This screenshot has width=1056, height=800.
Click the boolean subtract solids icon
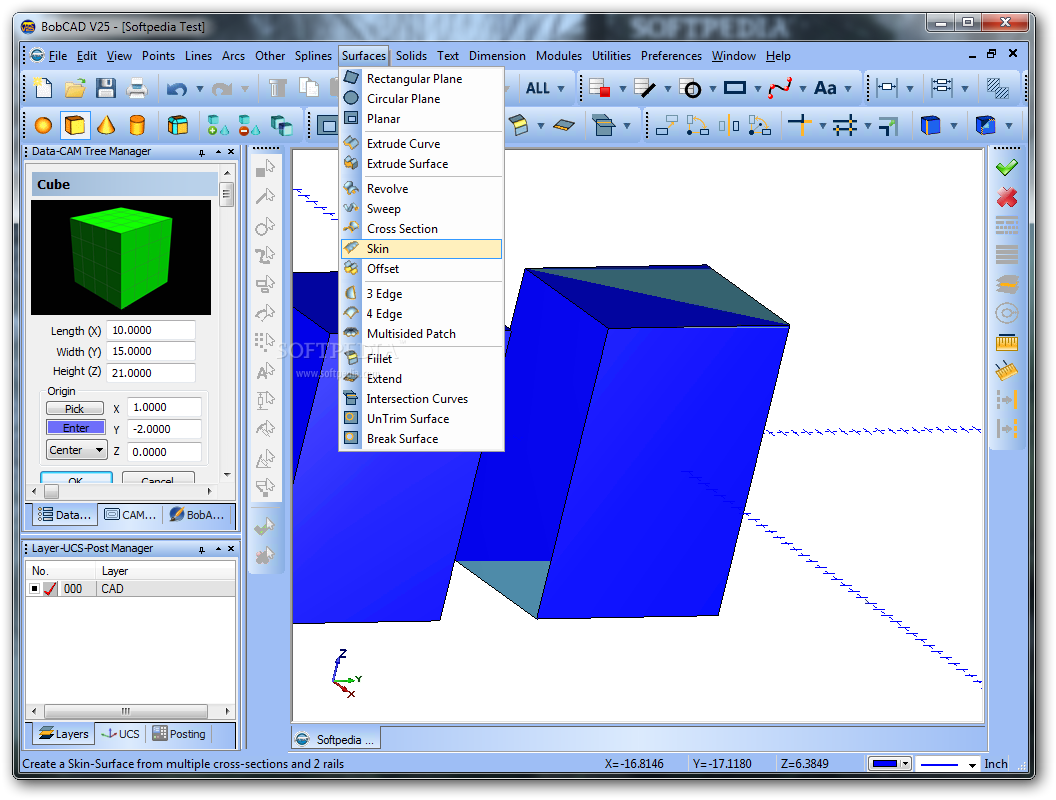[249, 125]
